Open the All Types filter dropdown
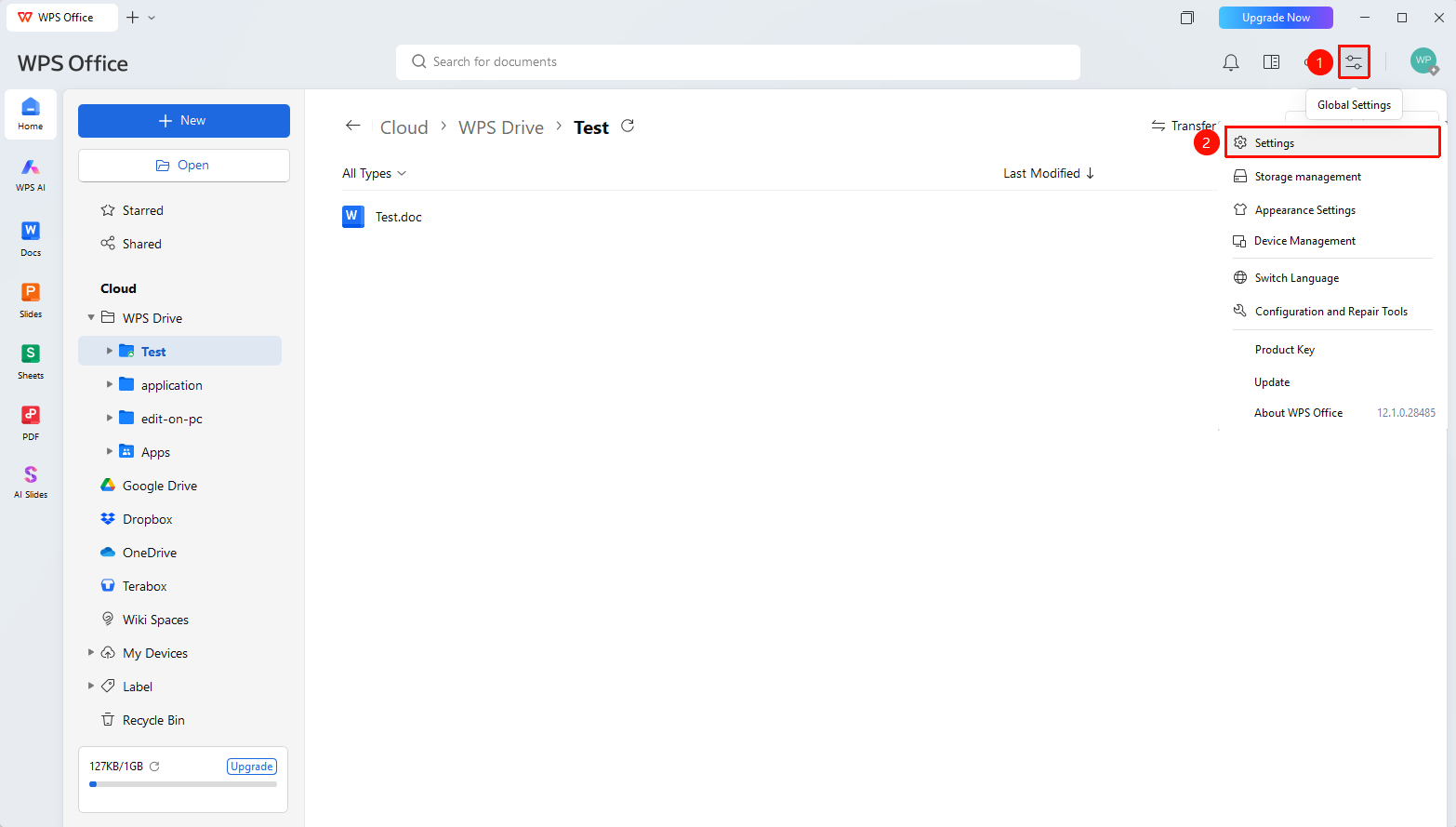Screen dimensions: 1456x827 point(374,173)
